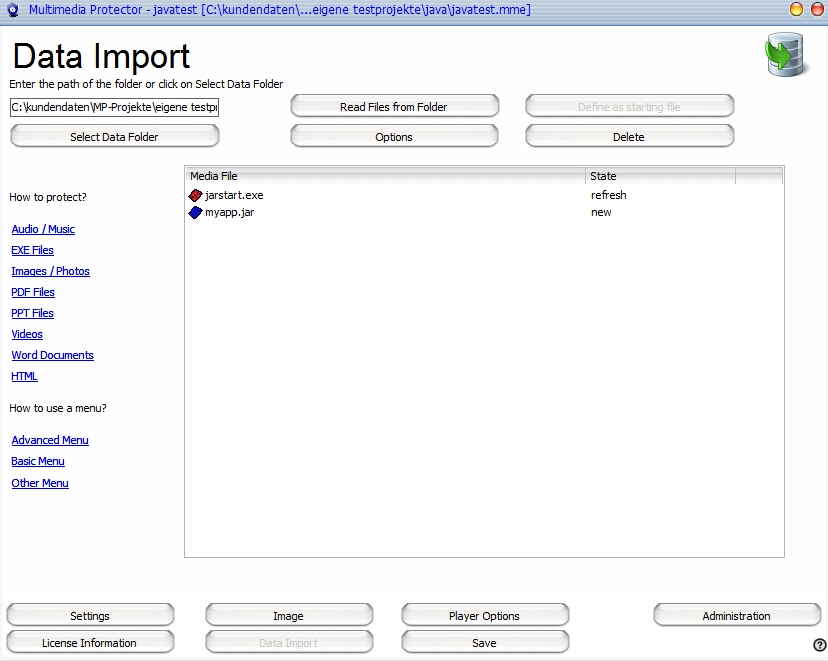828x661 pixels.
Task: Open the Audio / Music help link
Action: [x=43, y=230]
